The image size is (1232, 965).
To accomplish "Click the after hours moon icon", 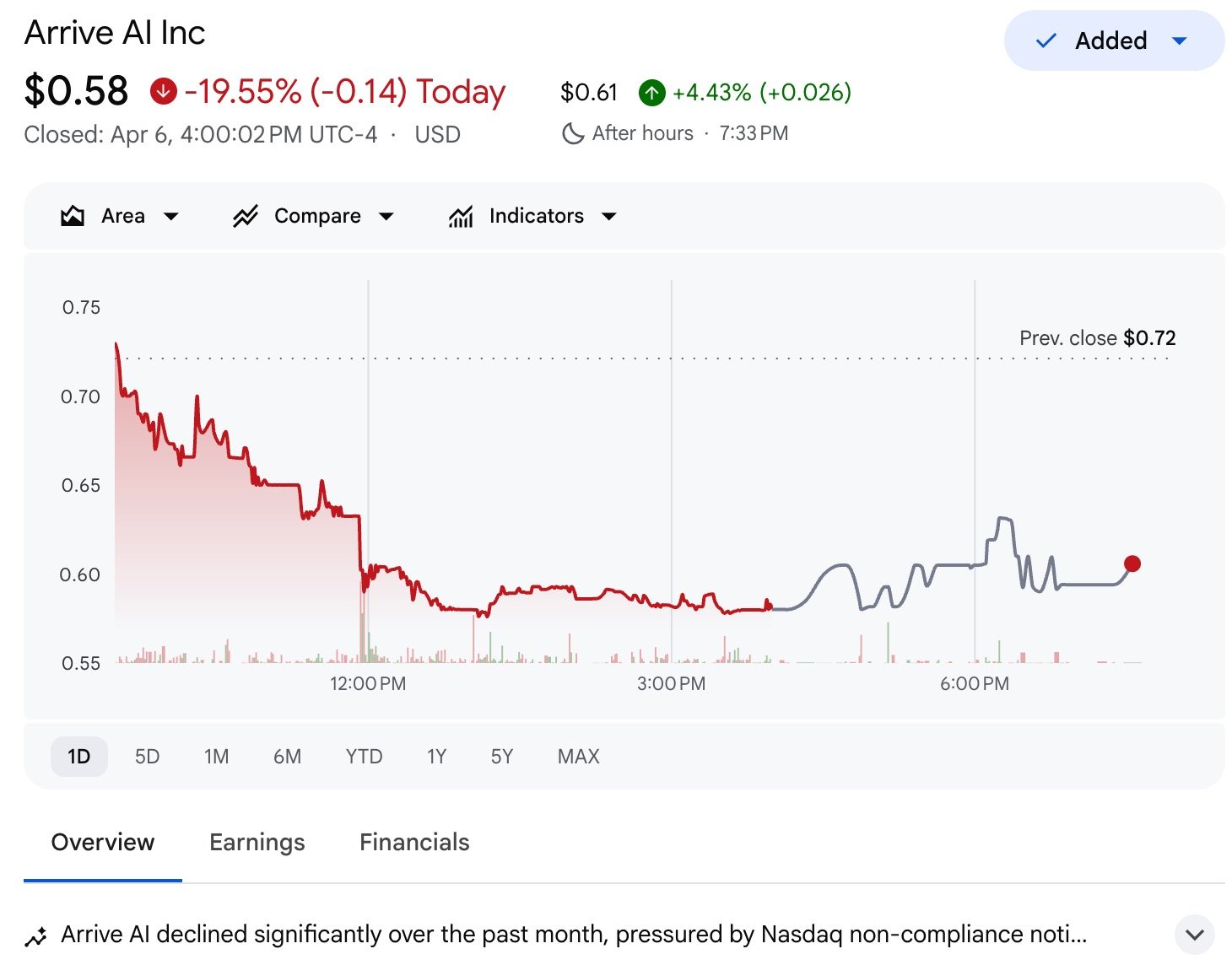I will (x=573, y=132).
